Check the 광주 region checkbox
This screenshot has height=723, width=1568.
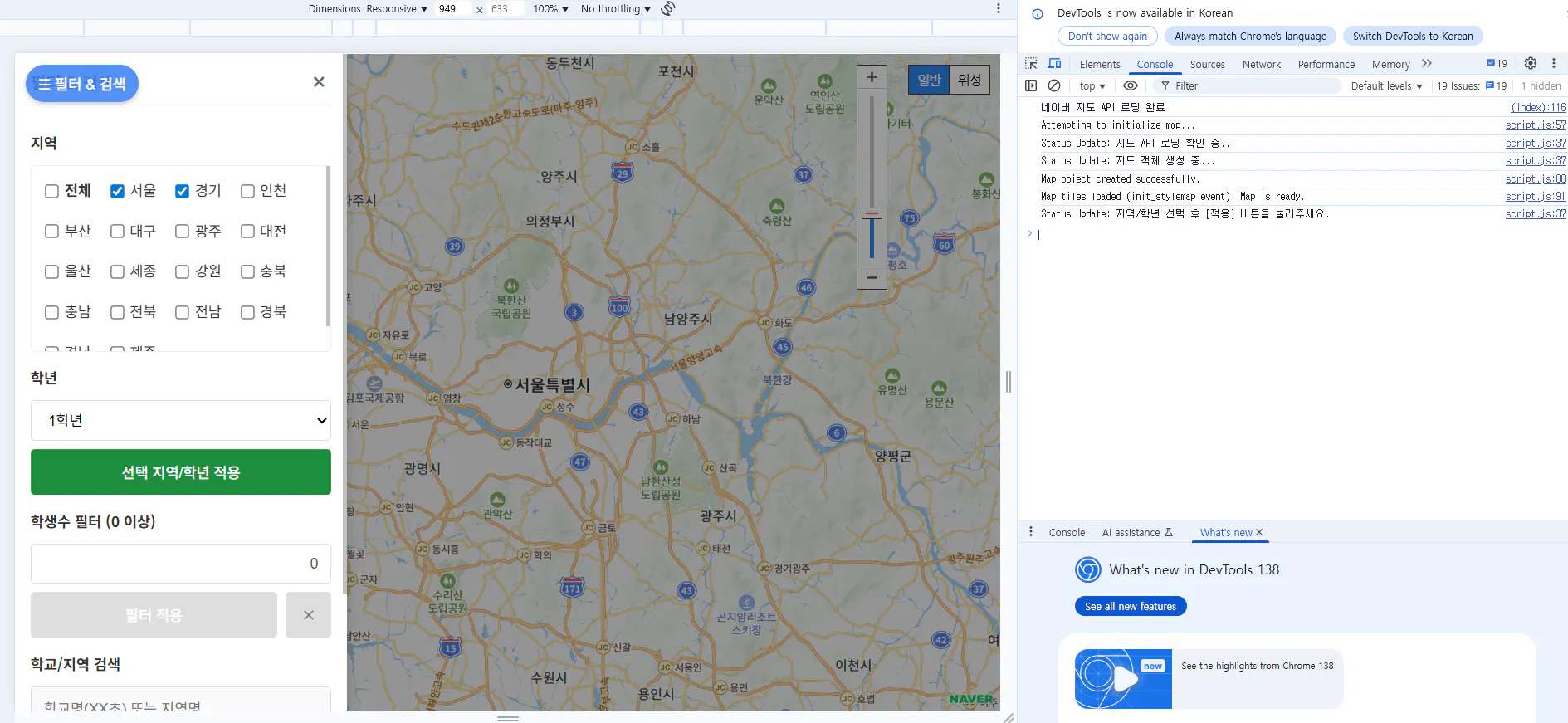click(x=182, y=232)
